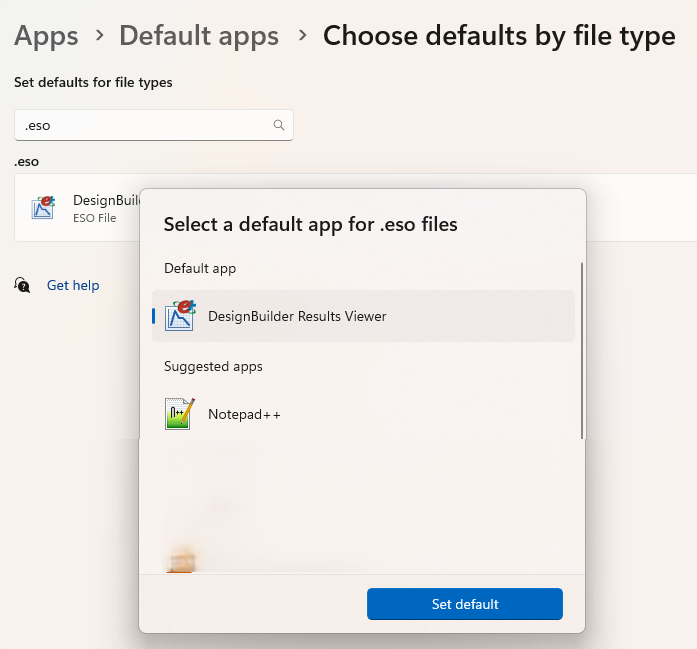Click the Choose defaults by file type heading
Image resolution: width=697 pixels, height=649 pixels.
499,37
